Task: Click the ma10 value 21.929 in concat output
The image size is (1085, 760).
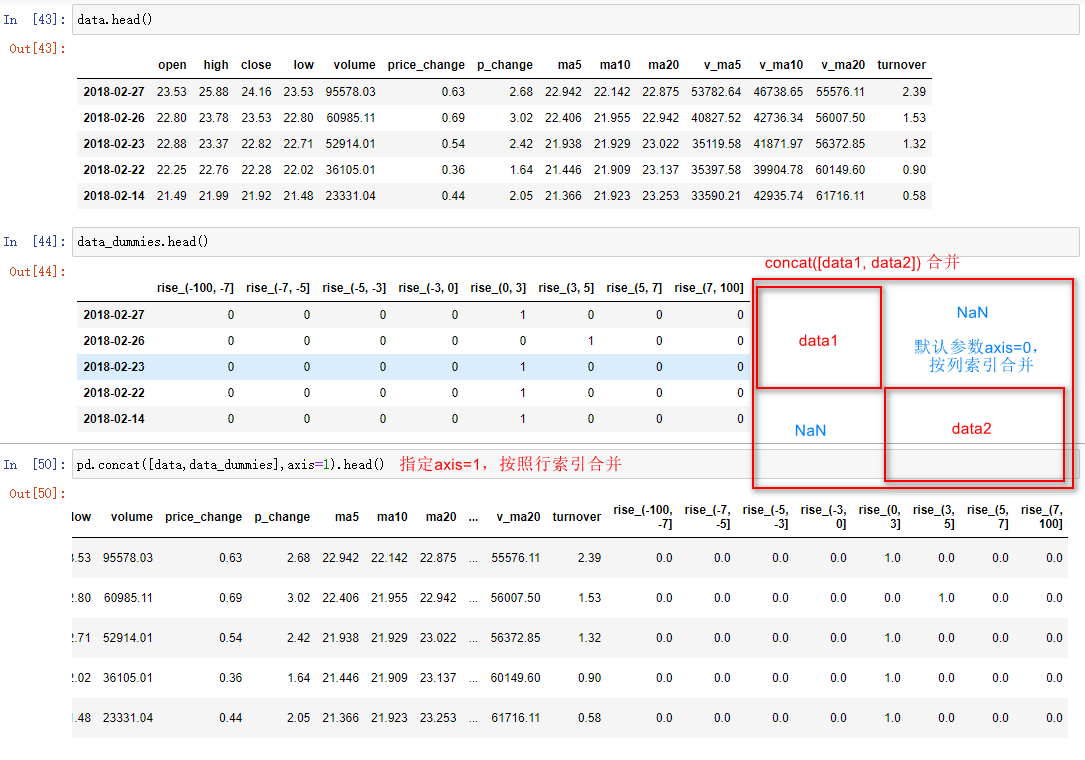Action: coord(390,637)
